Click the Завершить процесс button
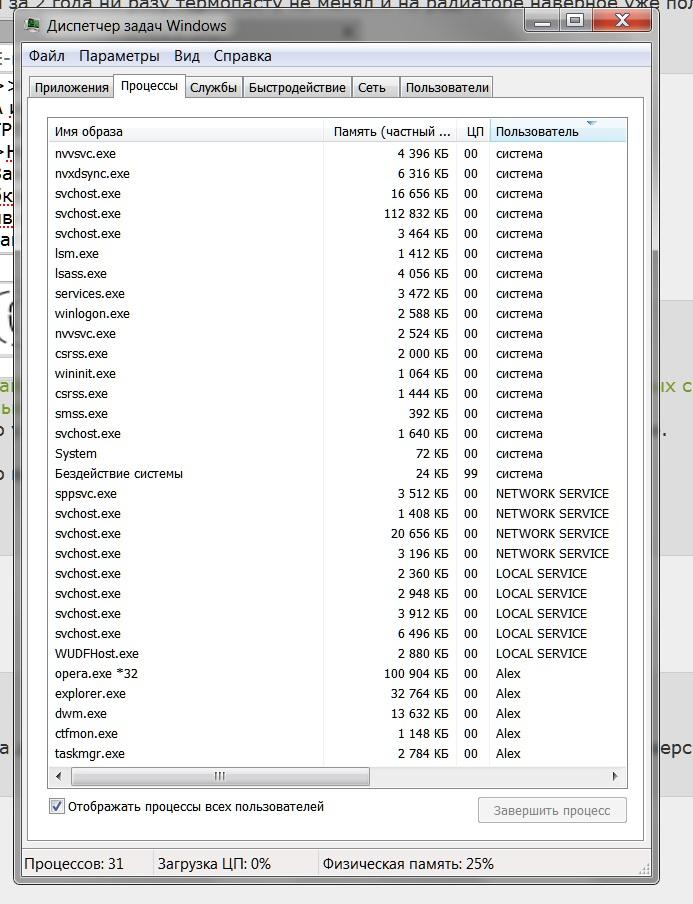 [x=552, y=811]
